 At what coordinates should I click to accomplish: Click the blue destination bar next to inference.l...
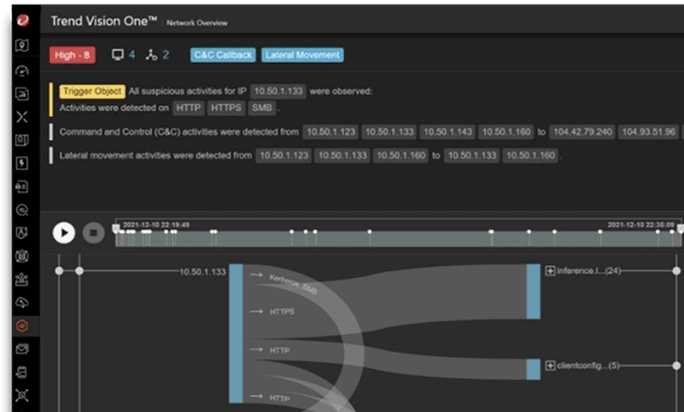coord(533,291)
